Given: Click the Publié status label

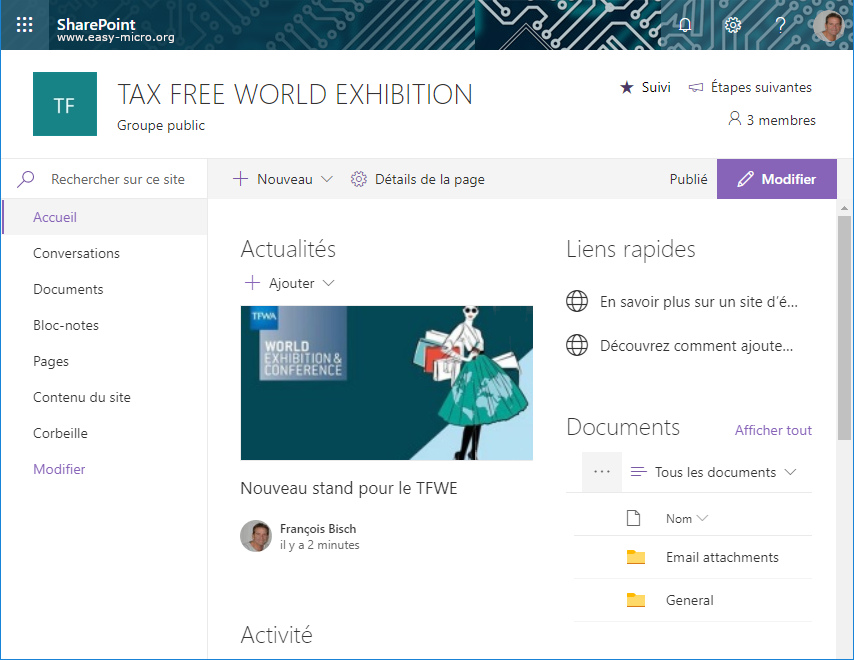Looking at the screenshot, I should click(x=688, y=179).
